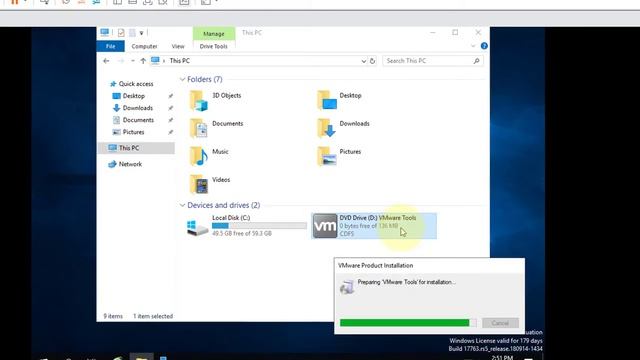Click pin icon next to sidebar Documents
The width and height of the screenshot is (640, 360).
point(171,120)
